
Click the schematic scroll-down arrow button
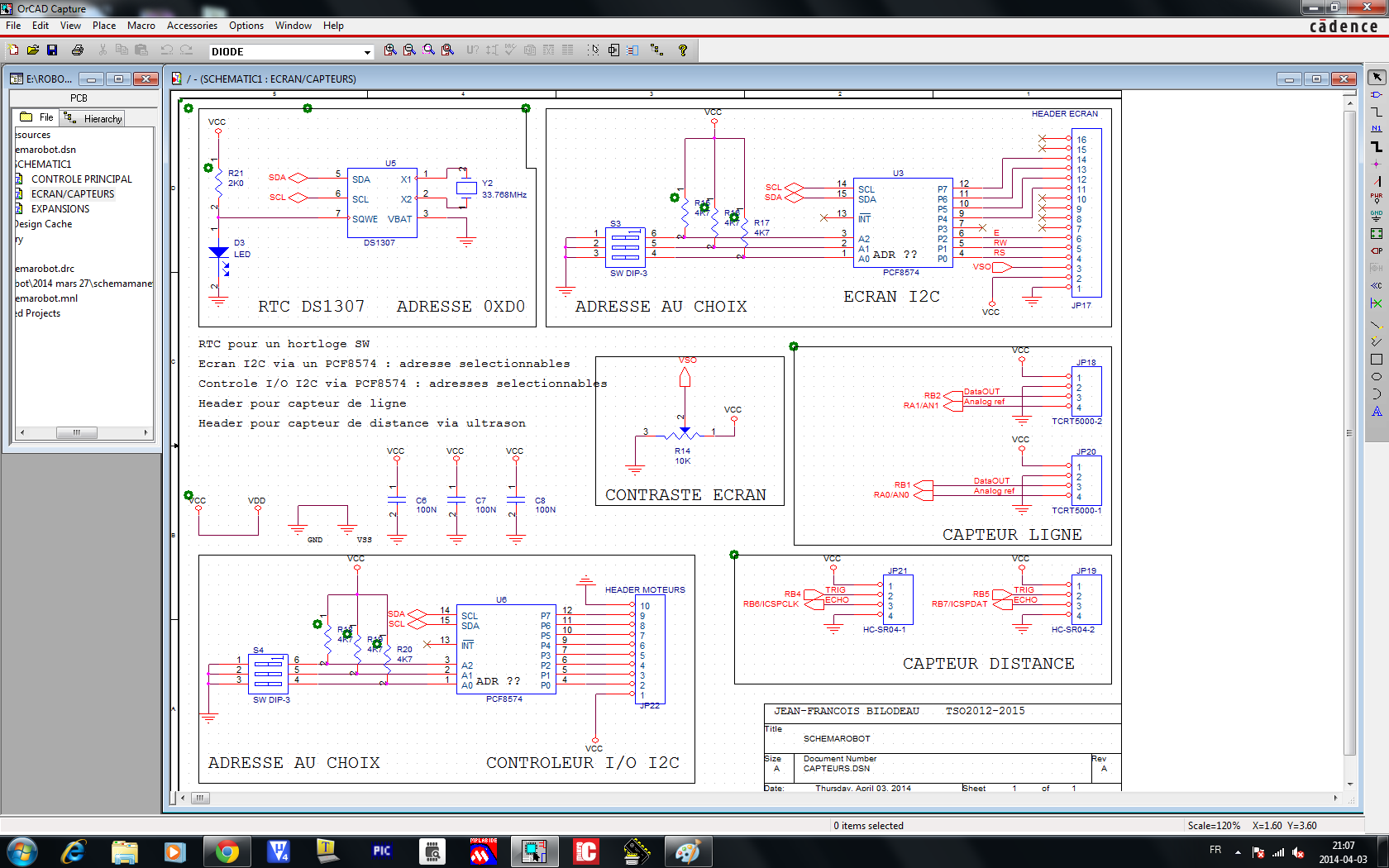pos(1349,784)
